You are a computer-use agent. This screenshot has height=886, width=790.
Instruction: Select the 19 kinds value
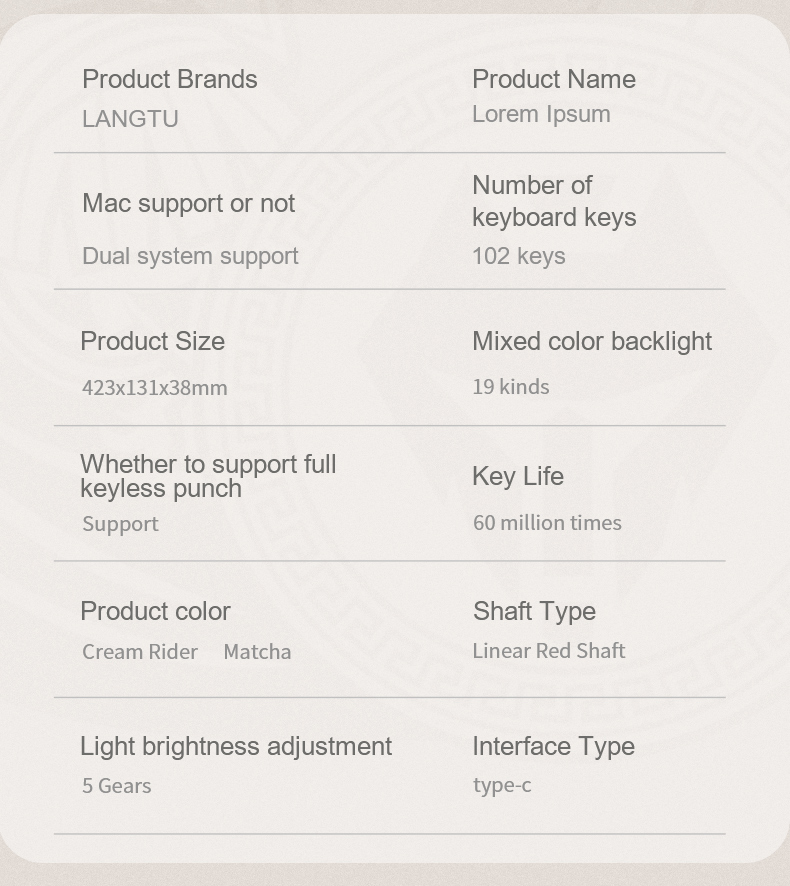tap(510, 387)
